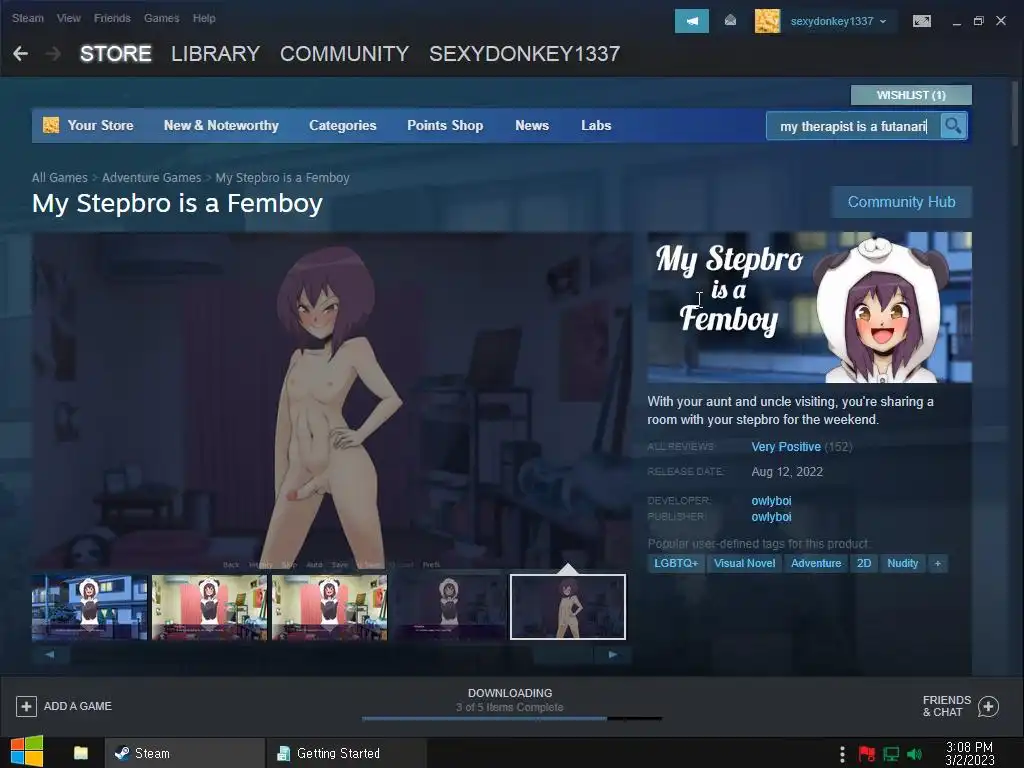Switch to the COMMUNITY tab
This screenshot has width=1024, height=768.
coord(344,54)
